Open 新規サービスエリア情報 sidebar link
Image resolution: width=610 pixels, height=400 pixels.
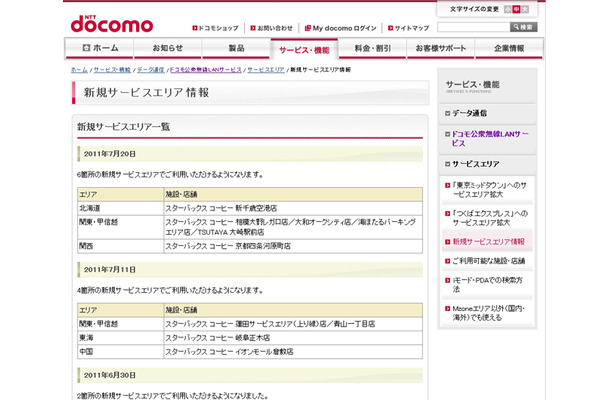487,242
